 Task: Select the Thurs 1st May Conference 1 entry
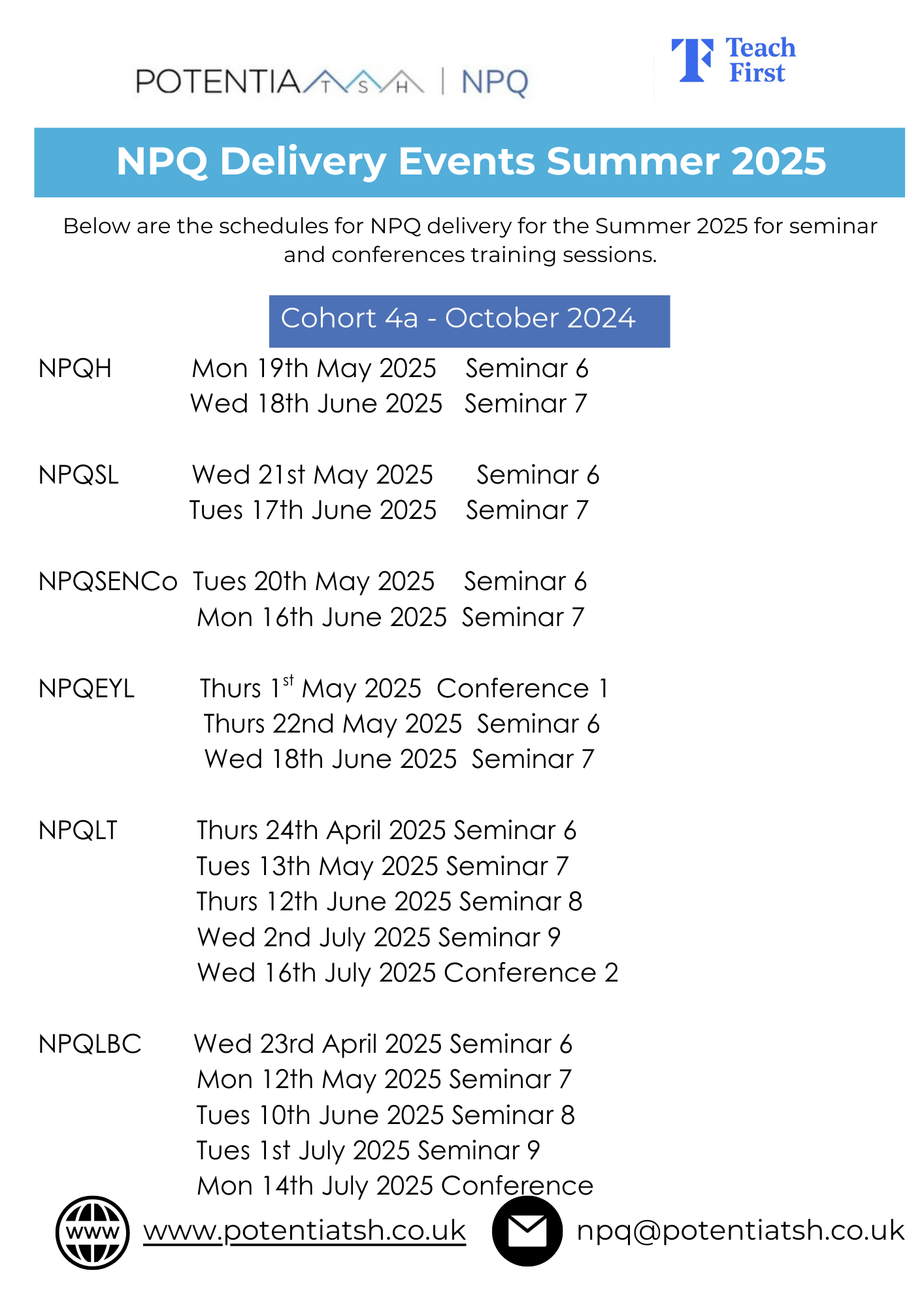coord(404,689)
